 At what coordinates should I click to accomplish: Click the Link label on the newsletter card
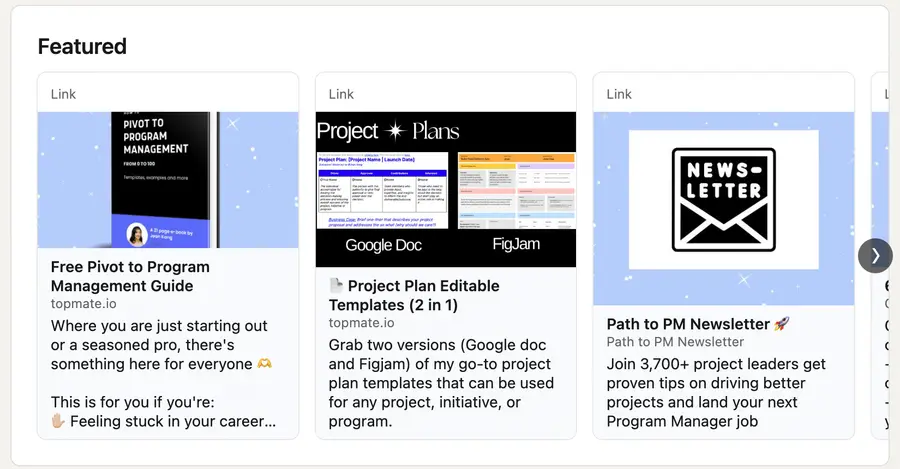click(x=619, y=94)
